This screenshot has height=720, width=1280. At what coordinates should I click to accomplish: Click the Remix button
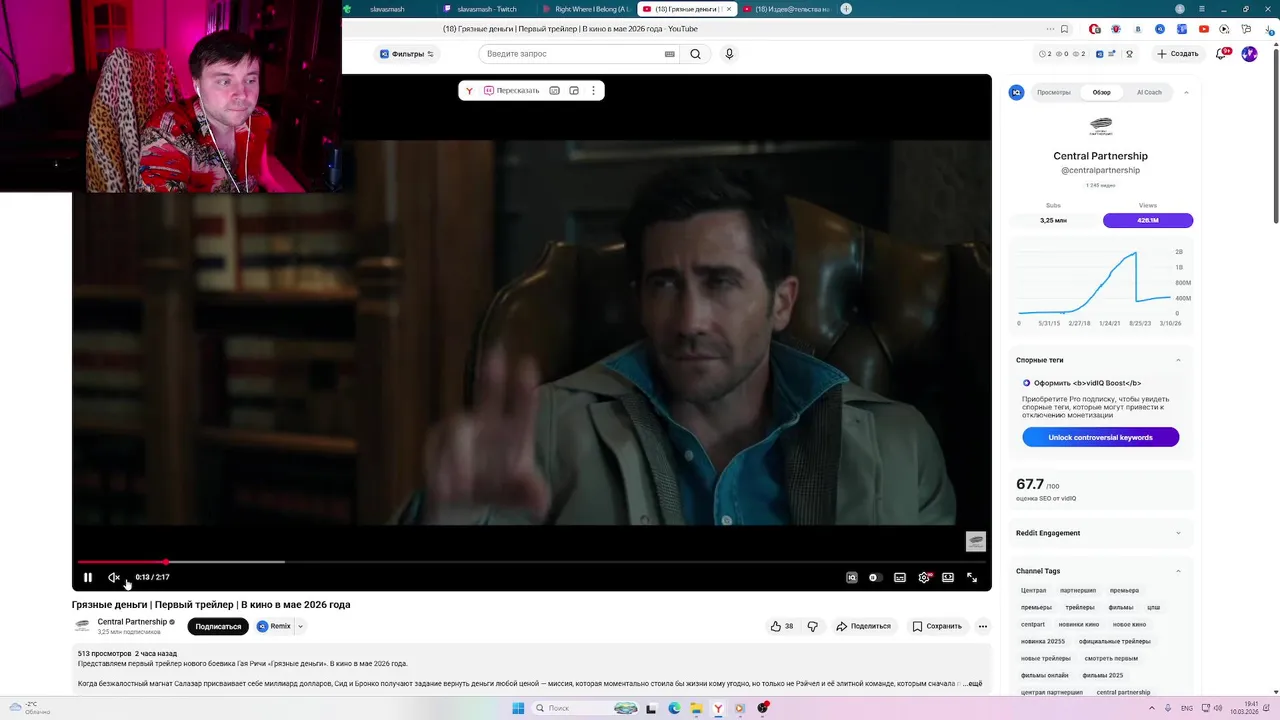point(274,626)
